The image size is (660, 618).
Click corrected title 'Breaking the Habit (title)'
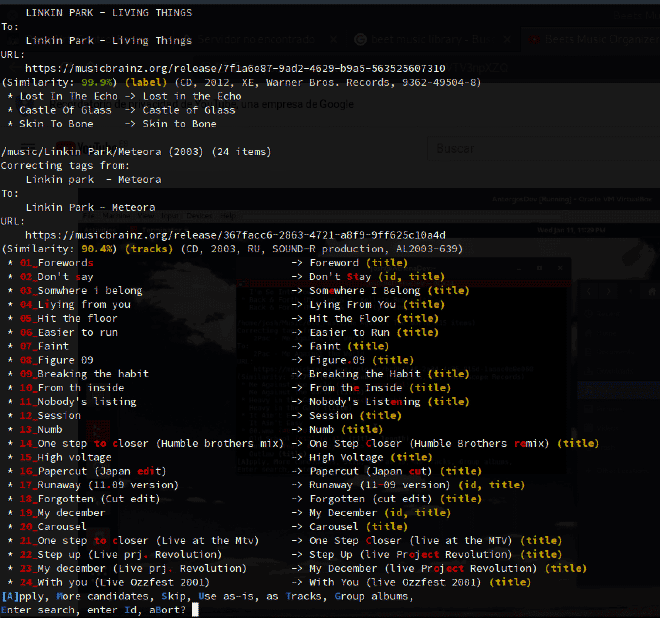[389, 374]
